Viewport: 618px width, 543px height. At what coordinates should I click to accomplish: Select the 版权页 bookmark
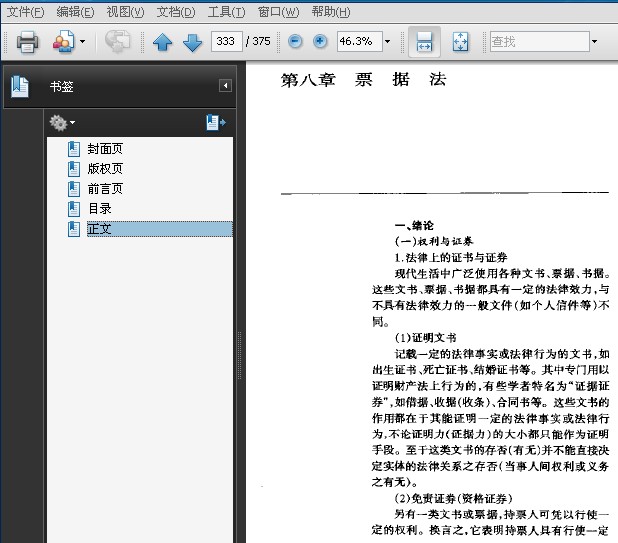tap(105, 169)
